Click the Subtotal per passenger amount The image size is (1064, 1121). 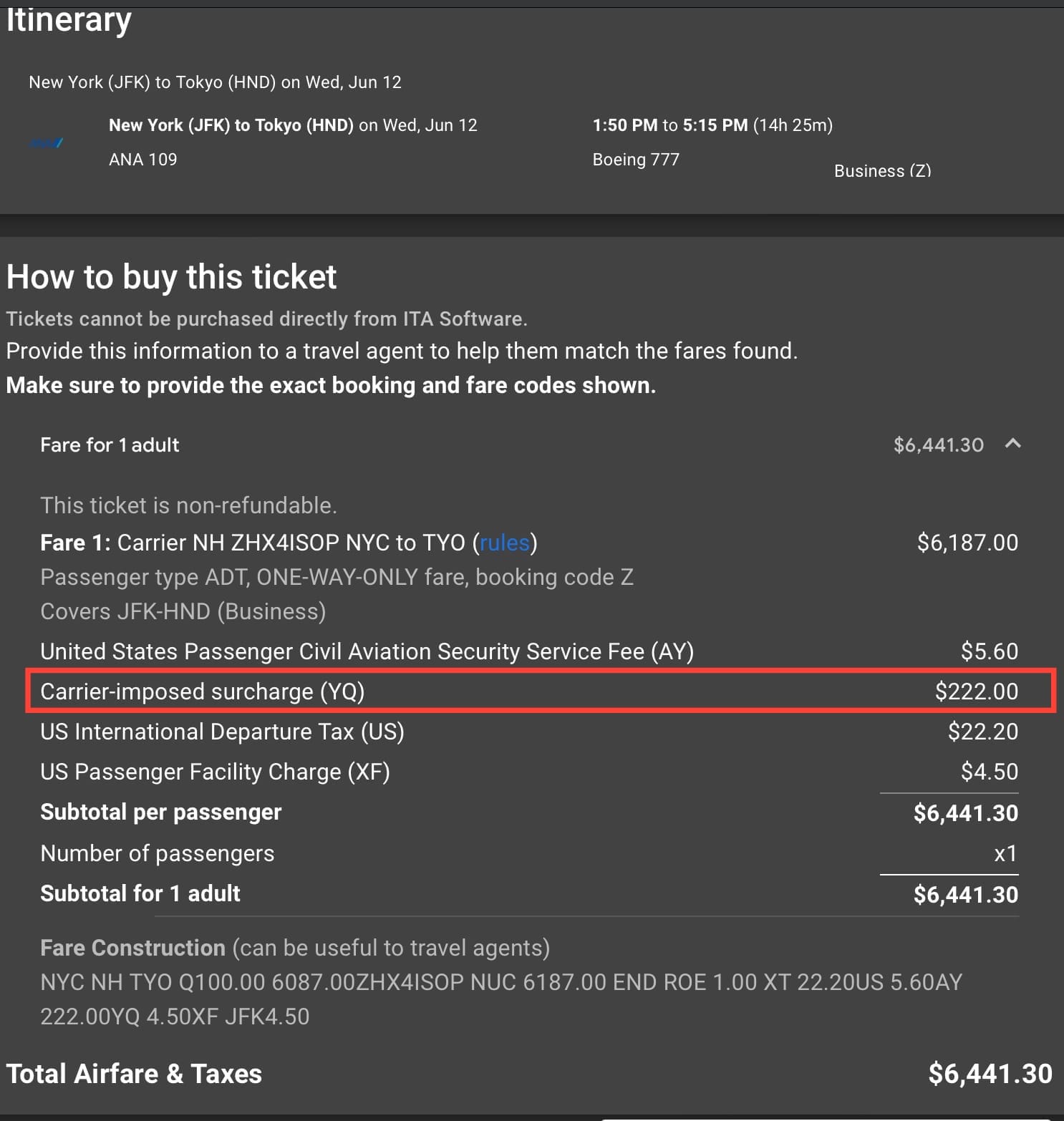(x=965, y=813)
